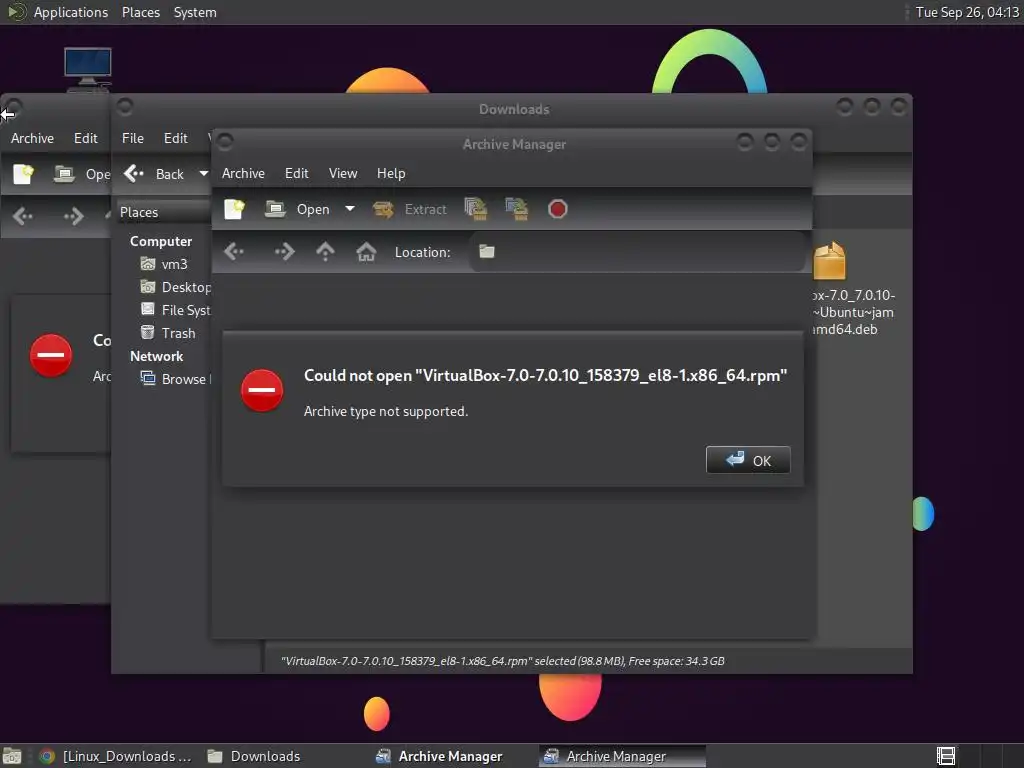
Task: Click workspace switcher icon in bottom panel
Action: [946, 756]
